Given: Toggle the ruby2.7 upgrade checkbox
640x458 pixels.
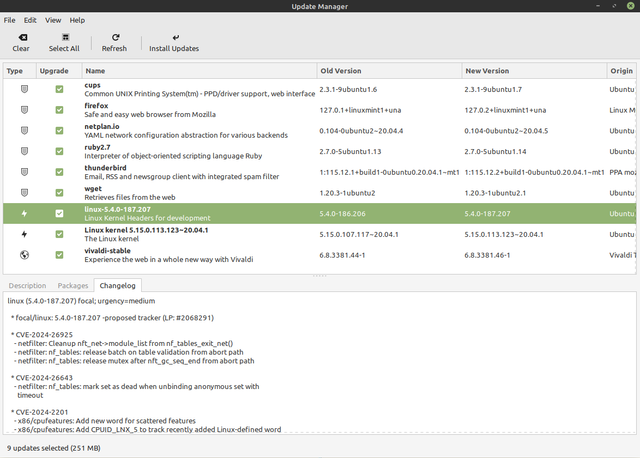Looking at the screenshot, I should click(x=60, y=151).
